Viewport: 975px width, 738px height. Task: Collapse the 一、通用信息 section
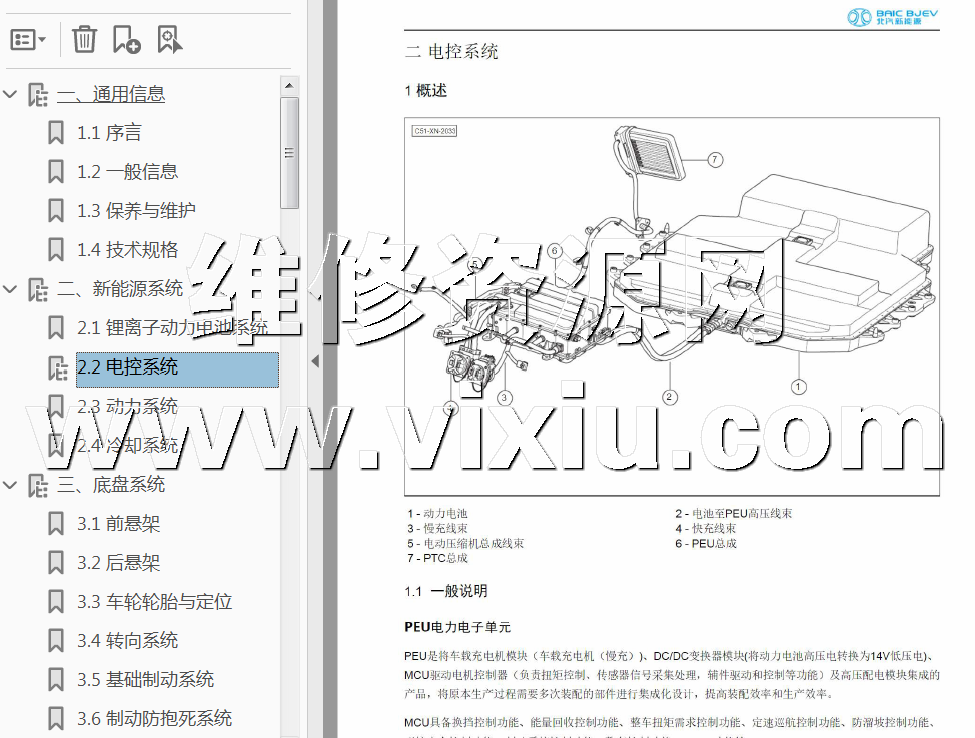coord(11,95)
